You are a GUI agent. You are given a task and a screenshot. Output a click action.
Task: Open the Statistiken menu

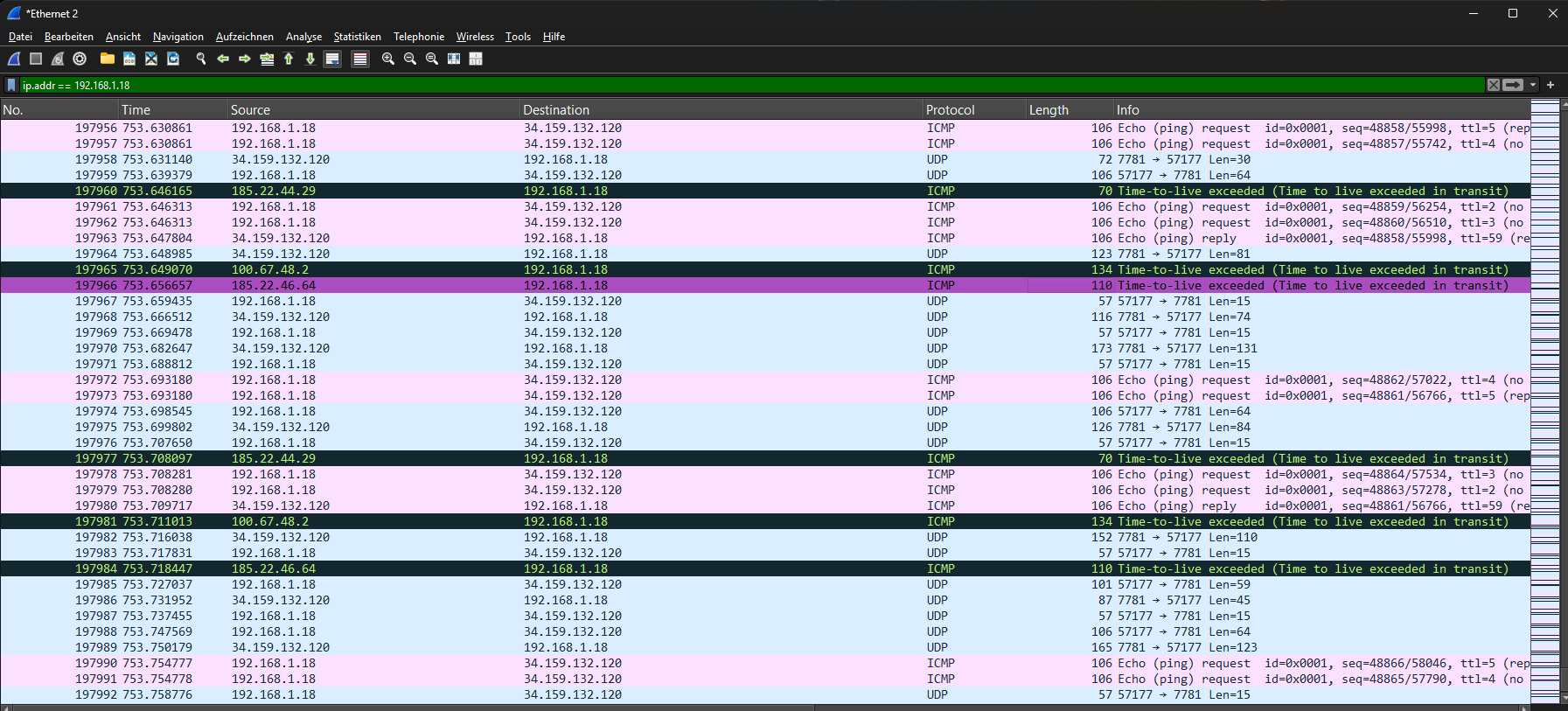[358, 37]
